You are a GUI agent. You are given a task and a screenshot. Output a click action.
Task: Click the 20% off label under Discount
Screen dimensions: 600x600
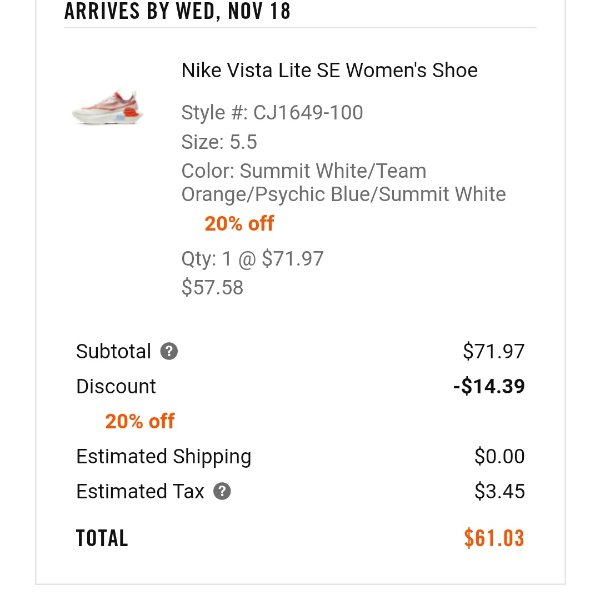(140, 421)
